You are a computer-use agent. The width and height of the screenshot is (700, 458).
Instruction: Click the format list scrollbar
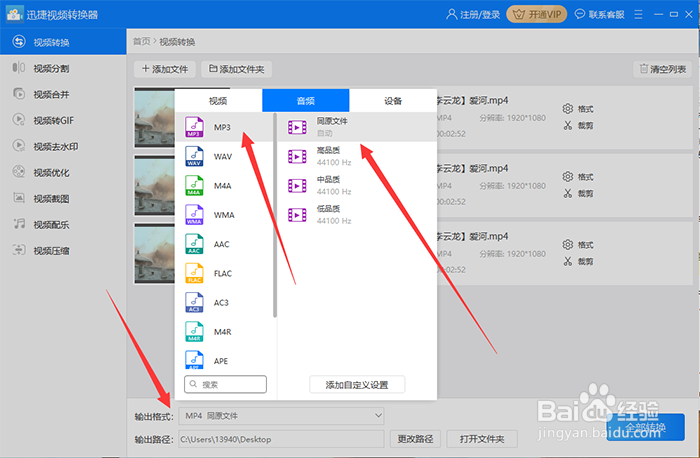pyautogui.click(x=275, y=215)
